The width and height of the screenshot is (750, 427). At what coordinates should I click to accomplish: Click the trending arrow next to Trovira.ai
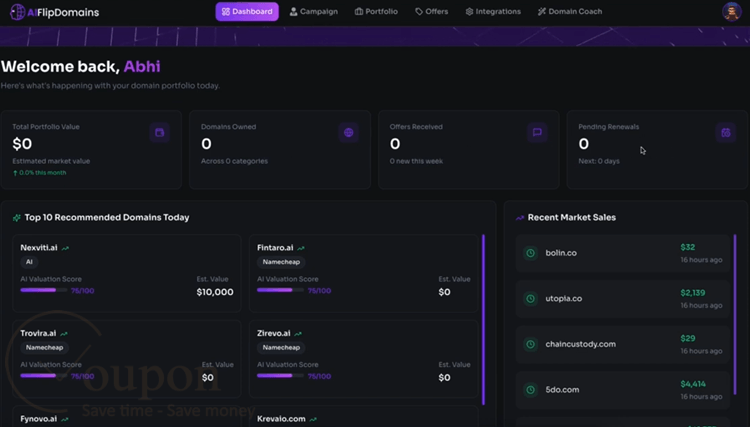point(64,334)
